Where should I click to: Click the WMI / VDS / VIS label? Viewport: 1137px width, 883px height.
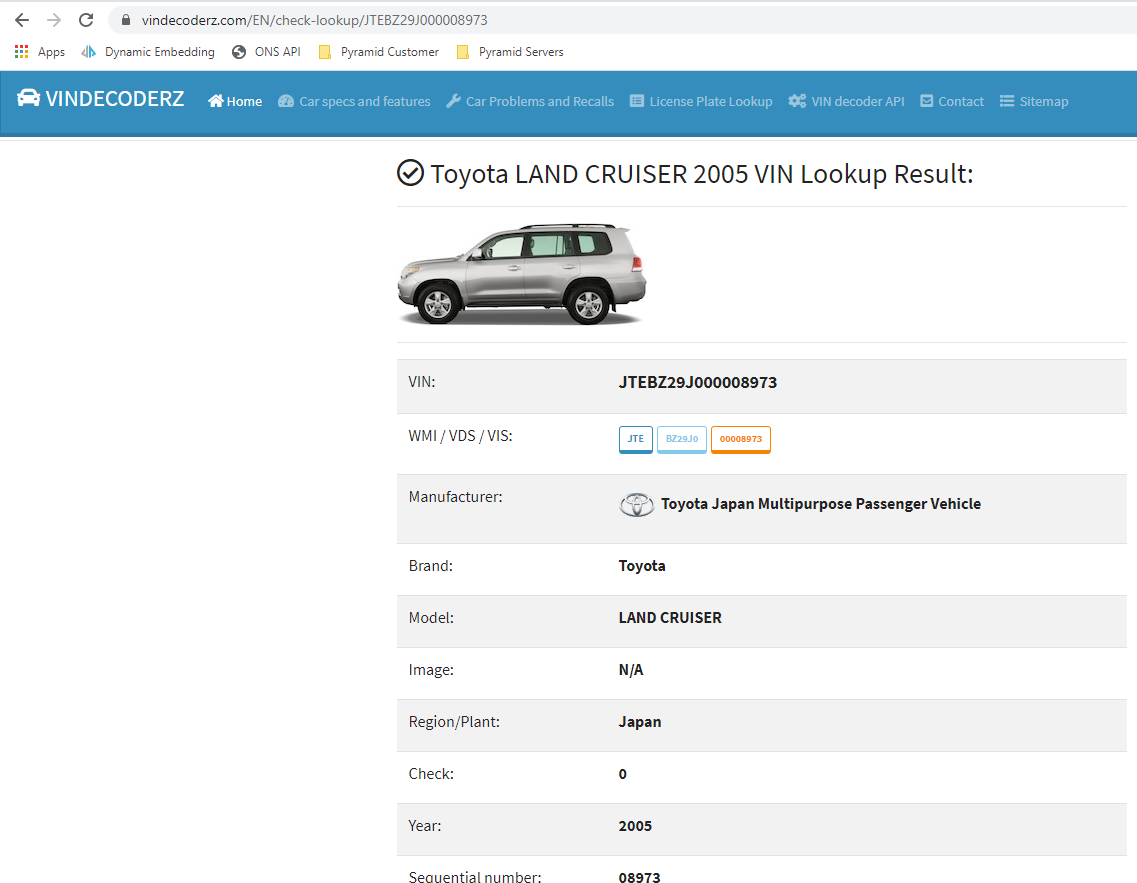coord(460,436)
